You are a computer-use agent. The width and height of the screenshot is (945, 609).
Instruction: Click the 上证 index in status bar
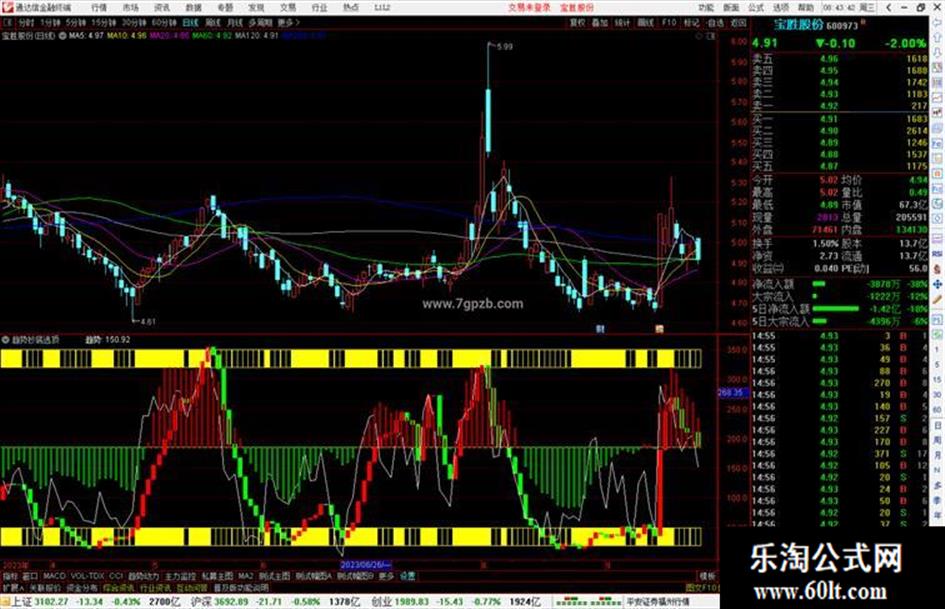click(21, 601)
